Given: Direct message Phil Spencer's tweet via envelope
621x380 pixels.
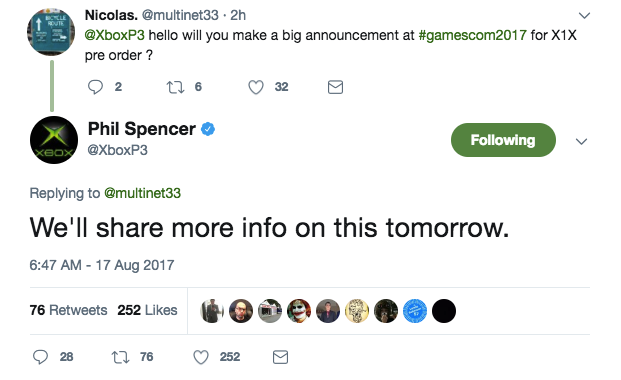Looking at the screenshot, I should pyautogui.click(x=280, y=357).
